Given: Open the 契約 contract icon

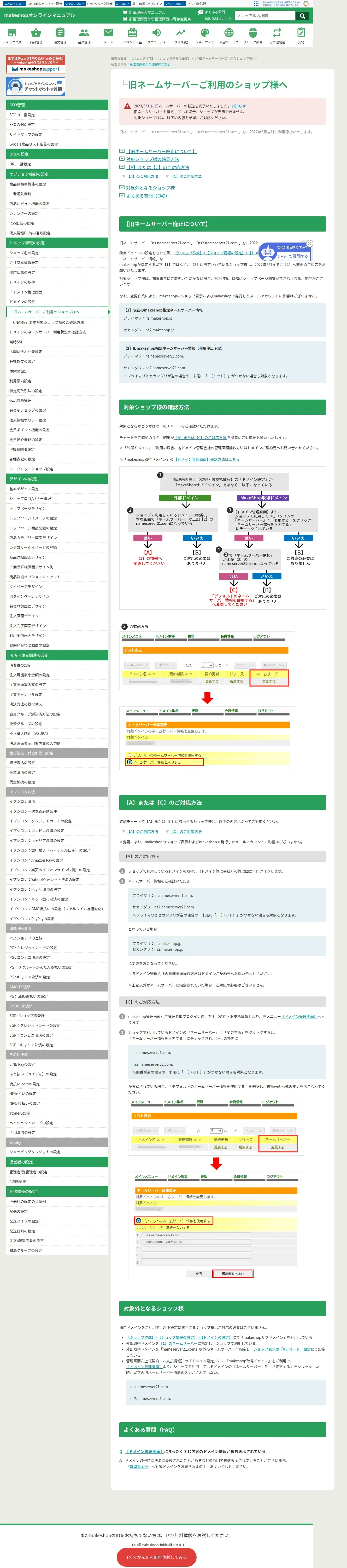Looking at the screenshot, I should point(301,36).
